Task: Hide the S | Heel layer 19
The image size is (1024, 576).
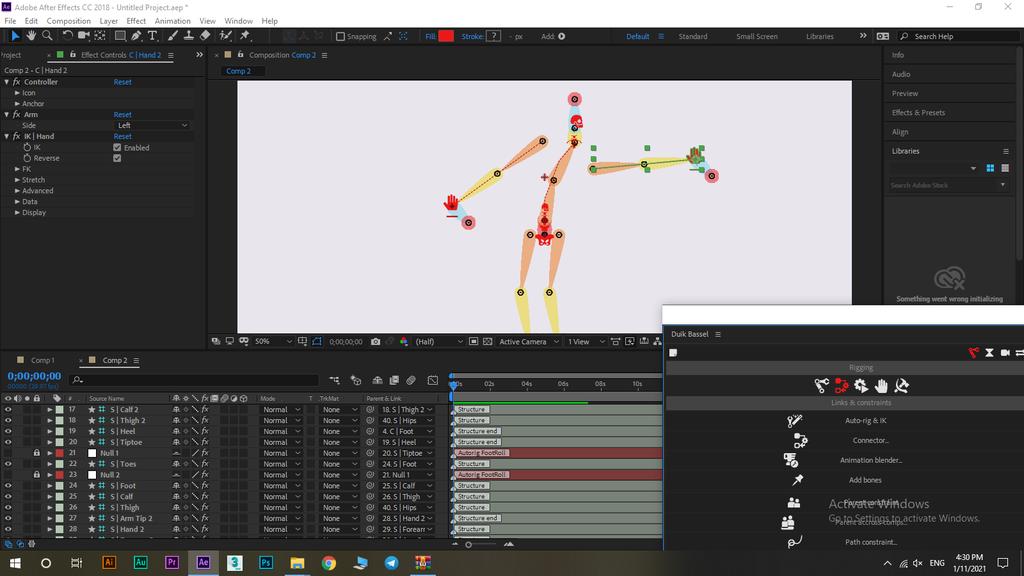Action: coord(8,431)
